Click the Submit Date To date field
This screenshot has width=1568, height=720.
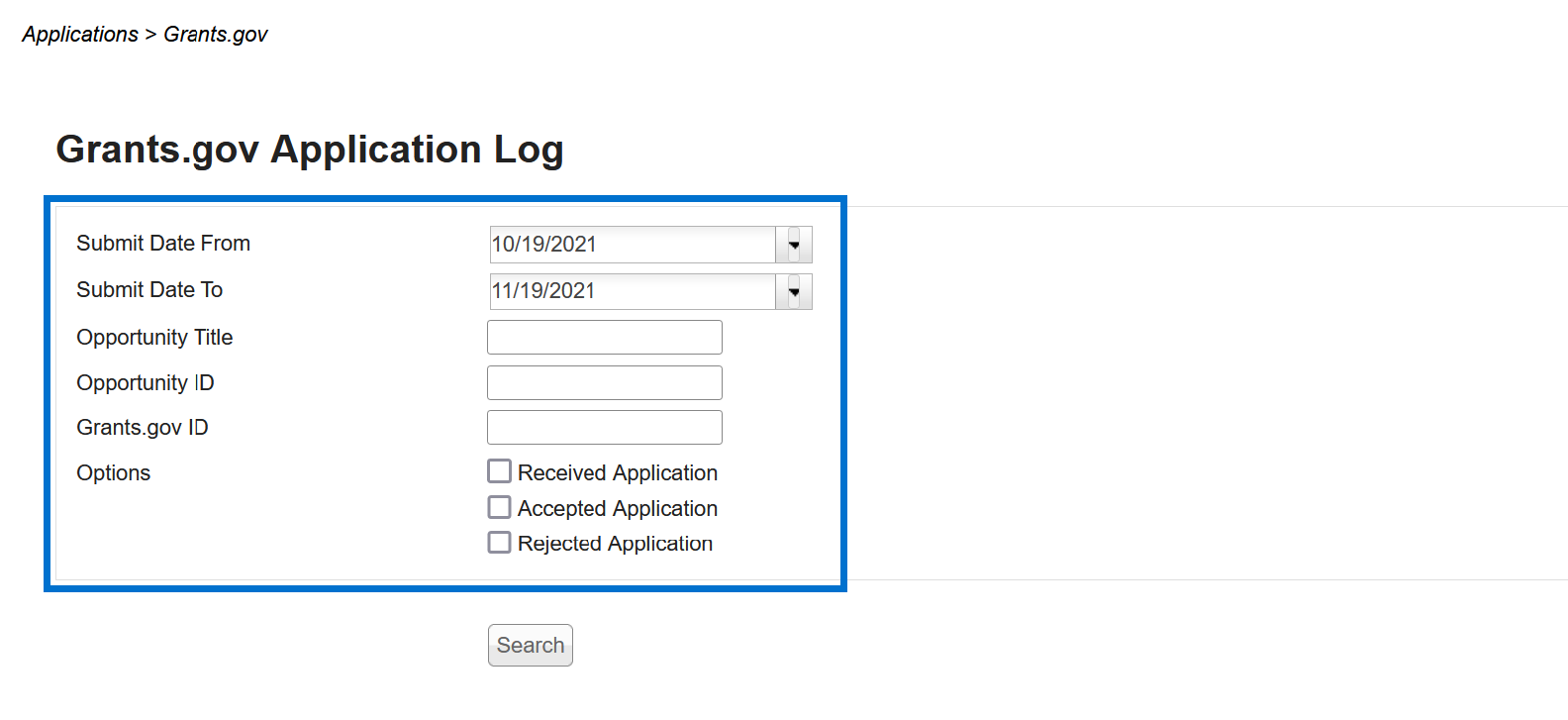pyautogui.click(x=633, y=291)
